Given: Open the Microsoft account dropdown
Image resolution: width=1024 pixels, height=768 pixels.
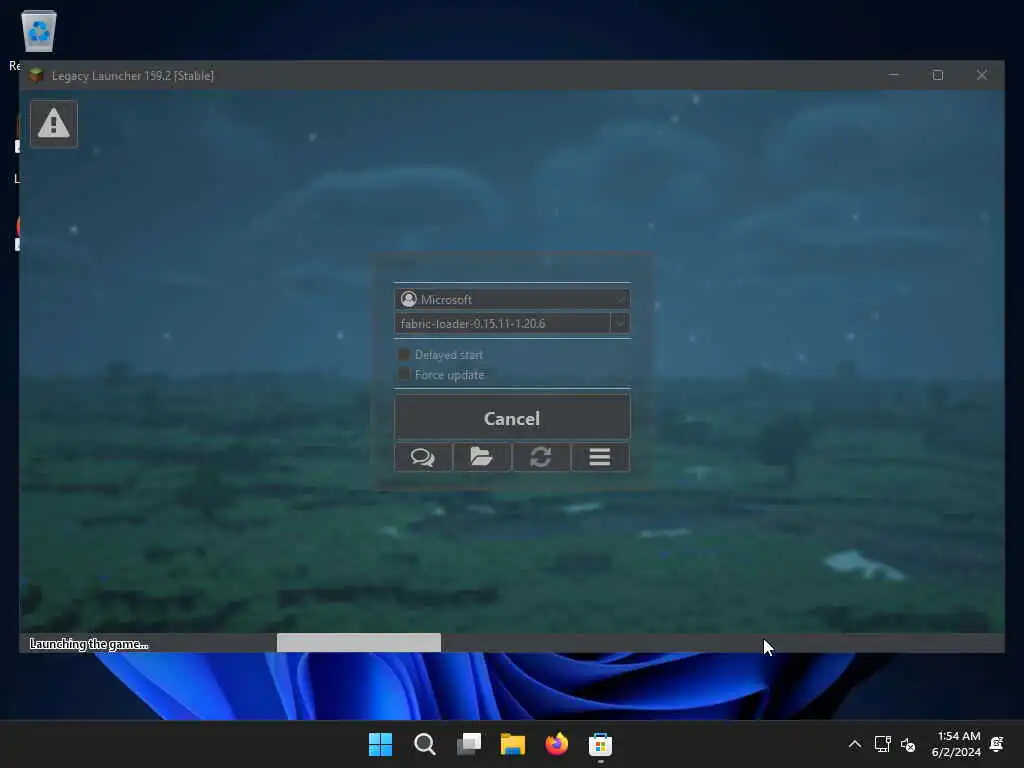Looking at the screenshot, I should pyautogui.click(x=512, y=299).
